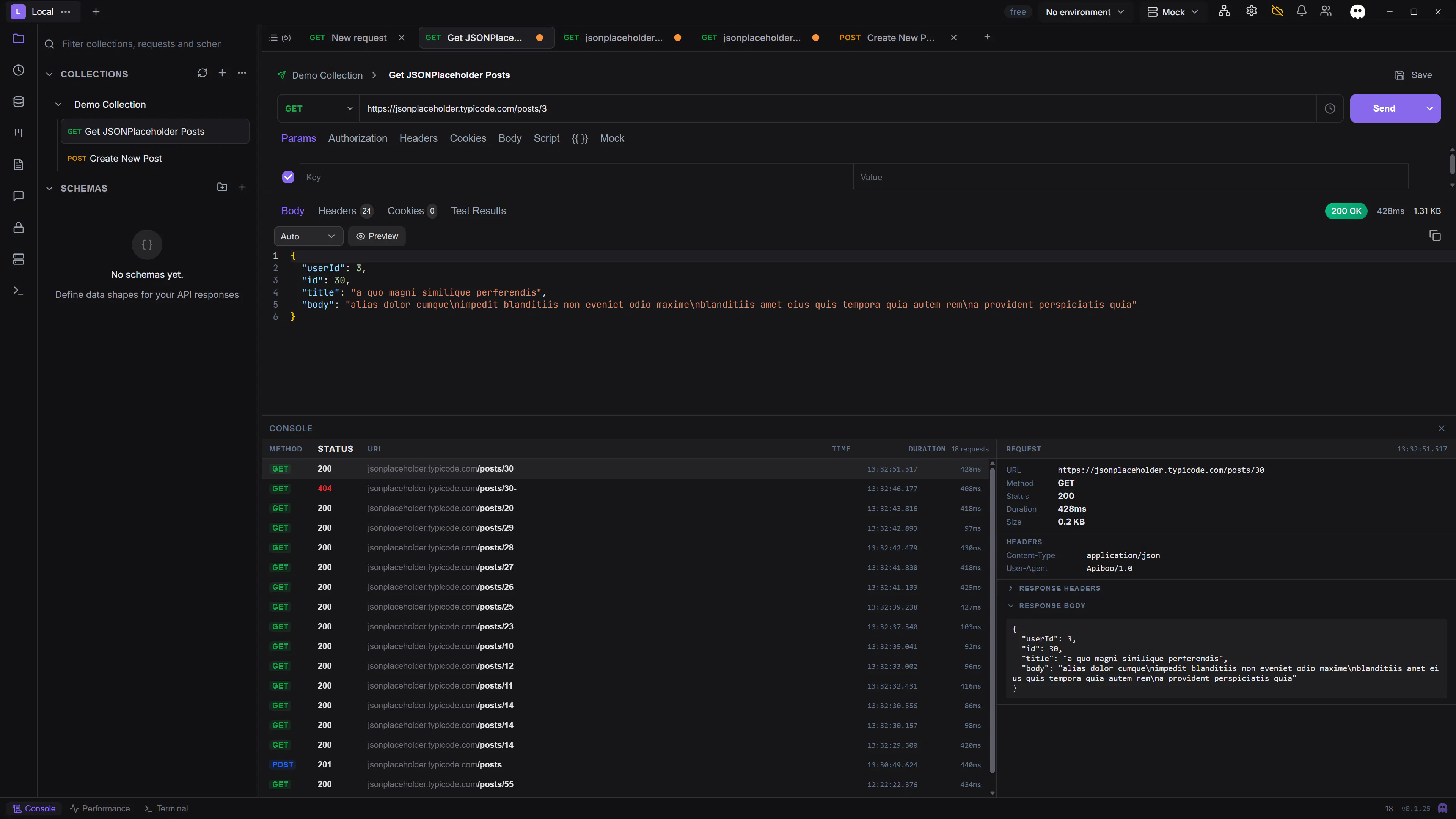1456x819 pixels.
Task: Open the Send button dropdown arrow
Action: click(1429, 108)
